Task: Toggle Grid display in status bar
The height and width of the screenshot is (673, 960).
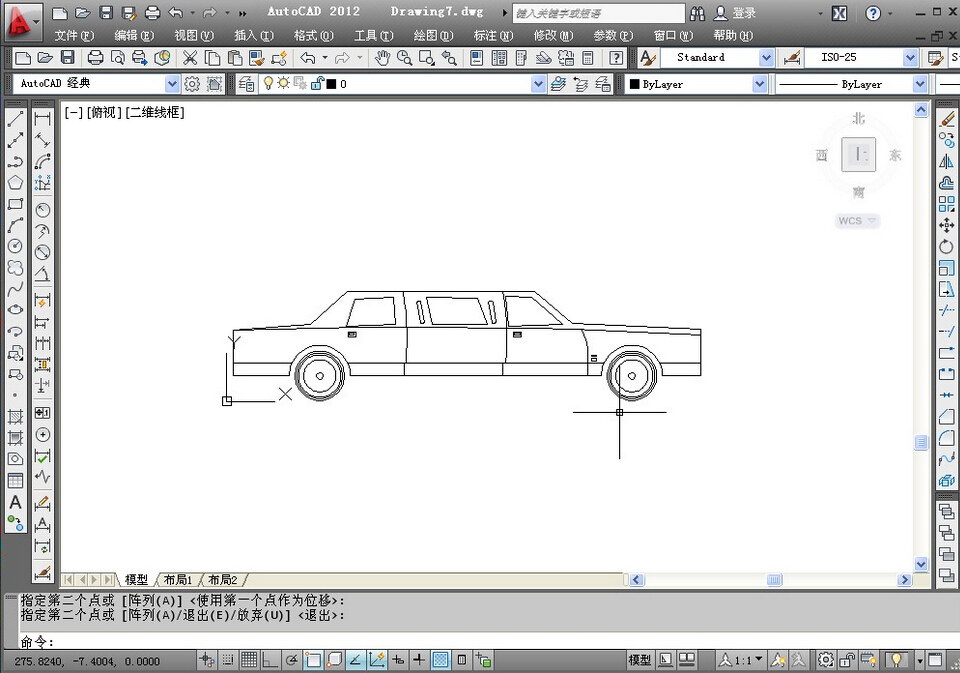Action: (248, 660)
